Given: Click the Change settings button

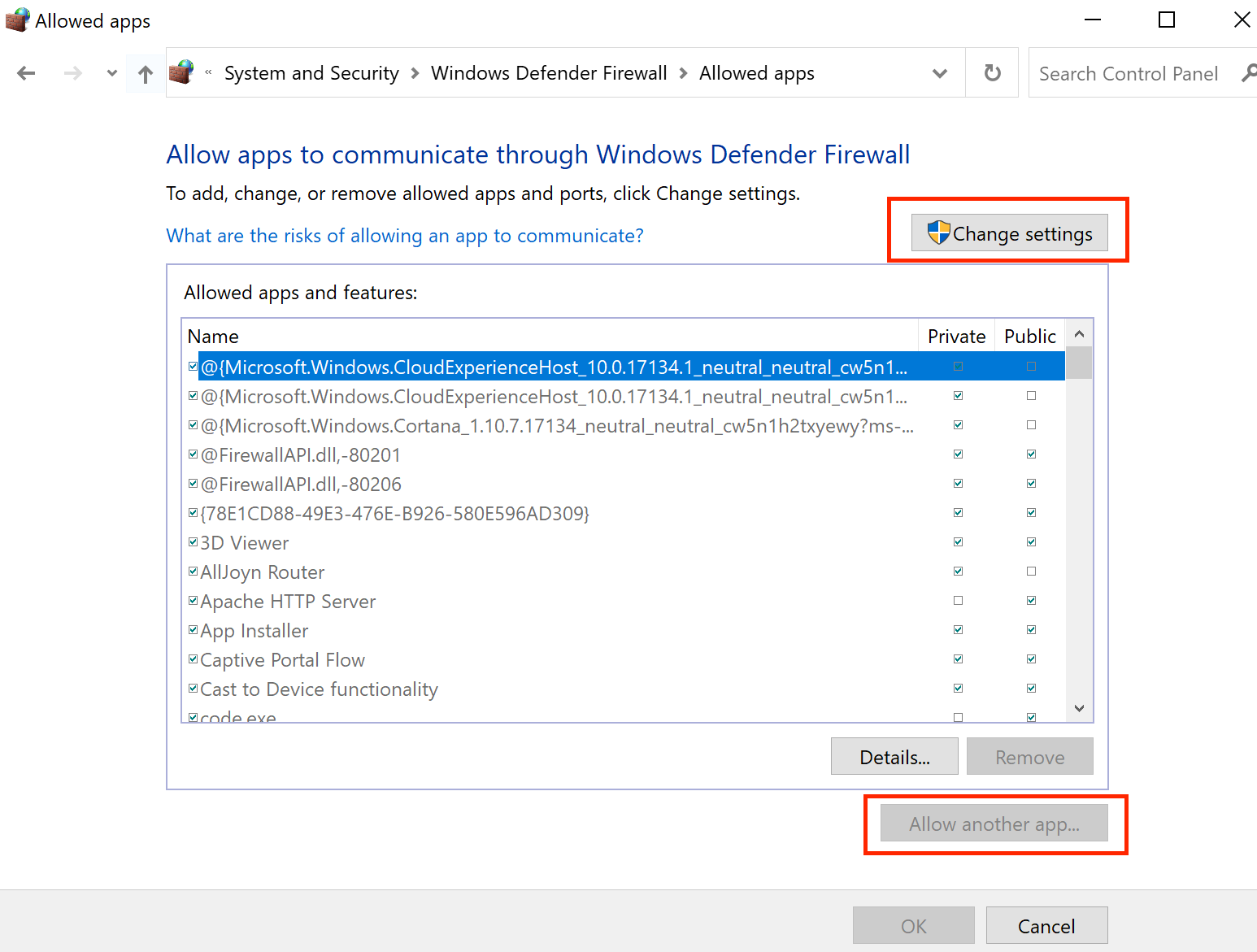Looking at the screenshot, I should tap(1009, 233).
